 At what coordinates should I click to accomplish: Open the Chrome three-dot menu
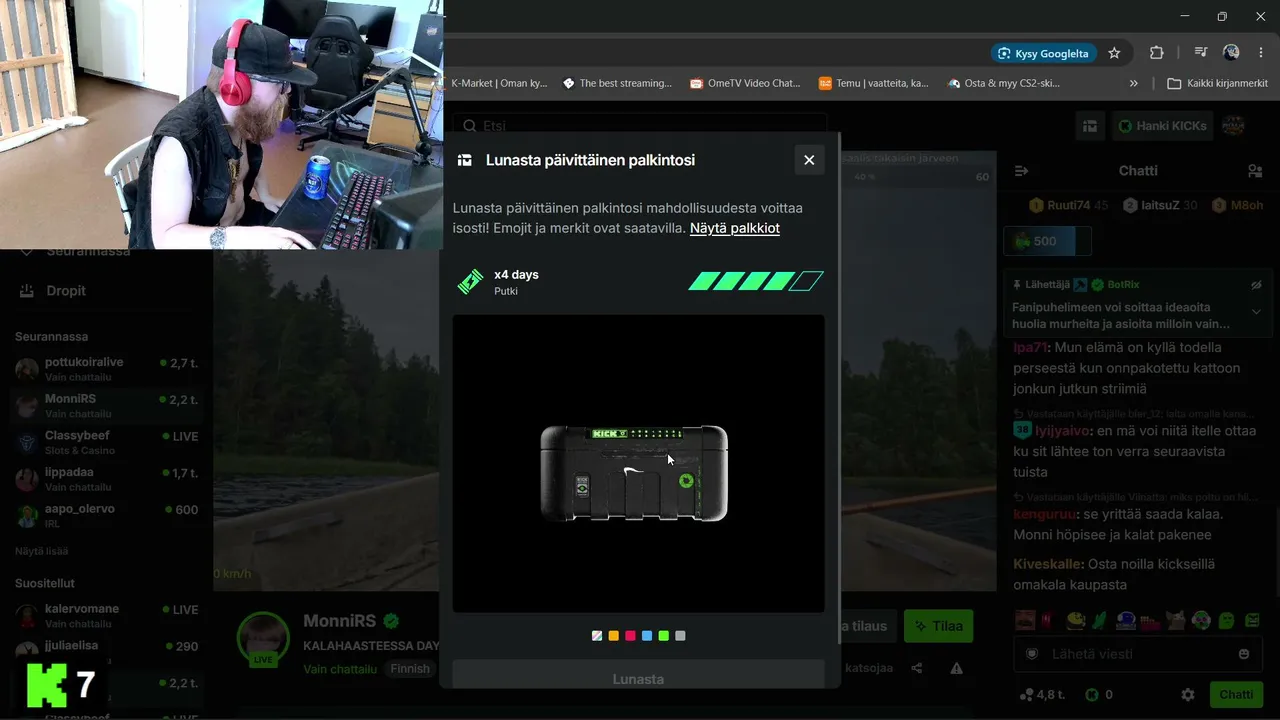point(1260,53)
